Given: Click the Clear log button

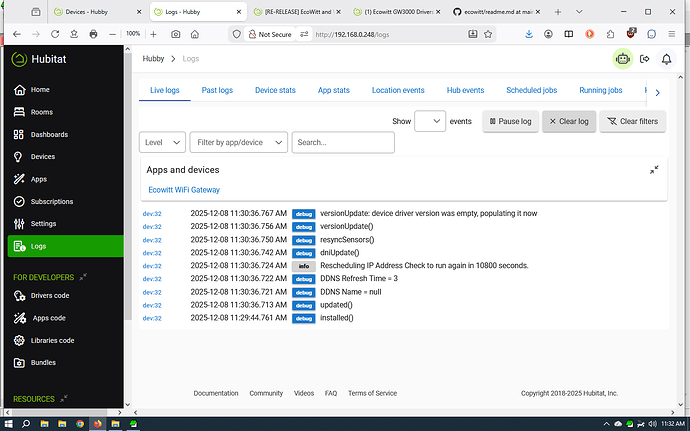Looking at the screenshot, I should point(569,121).
